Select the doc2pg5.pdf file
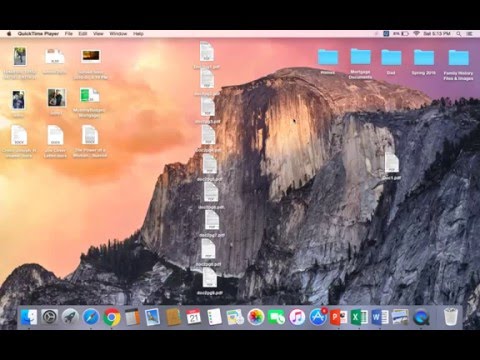Viewport: 480px width, 360px height. point(210,167)
